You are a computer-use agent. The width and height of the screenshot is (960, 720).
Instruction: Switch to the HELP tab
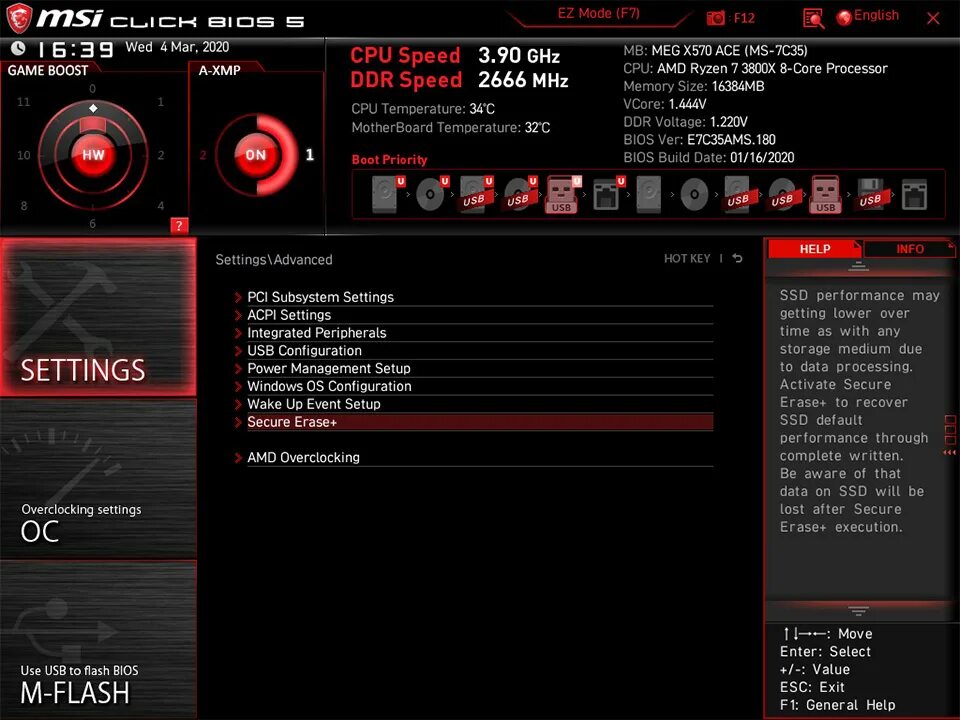(814, 249)
